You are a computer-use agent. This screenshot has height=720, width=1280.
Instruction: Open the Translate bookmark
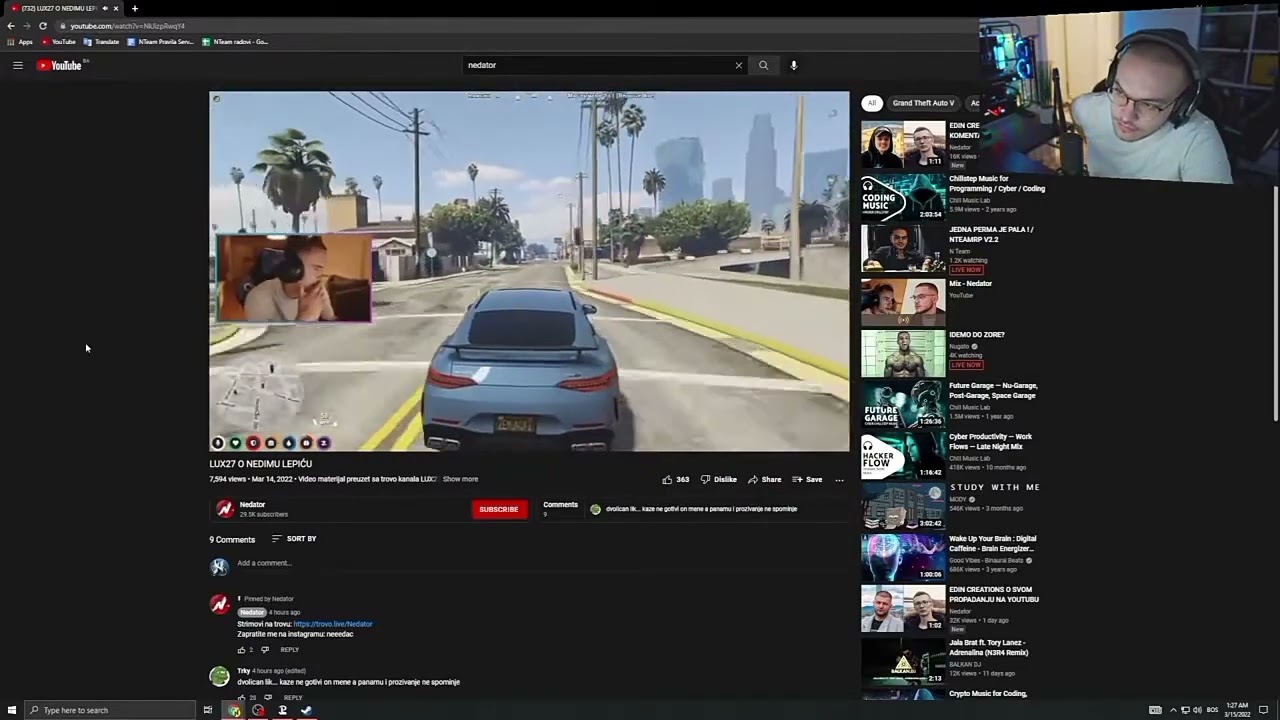click(x=102, y=42)
